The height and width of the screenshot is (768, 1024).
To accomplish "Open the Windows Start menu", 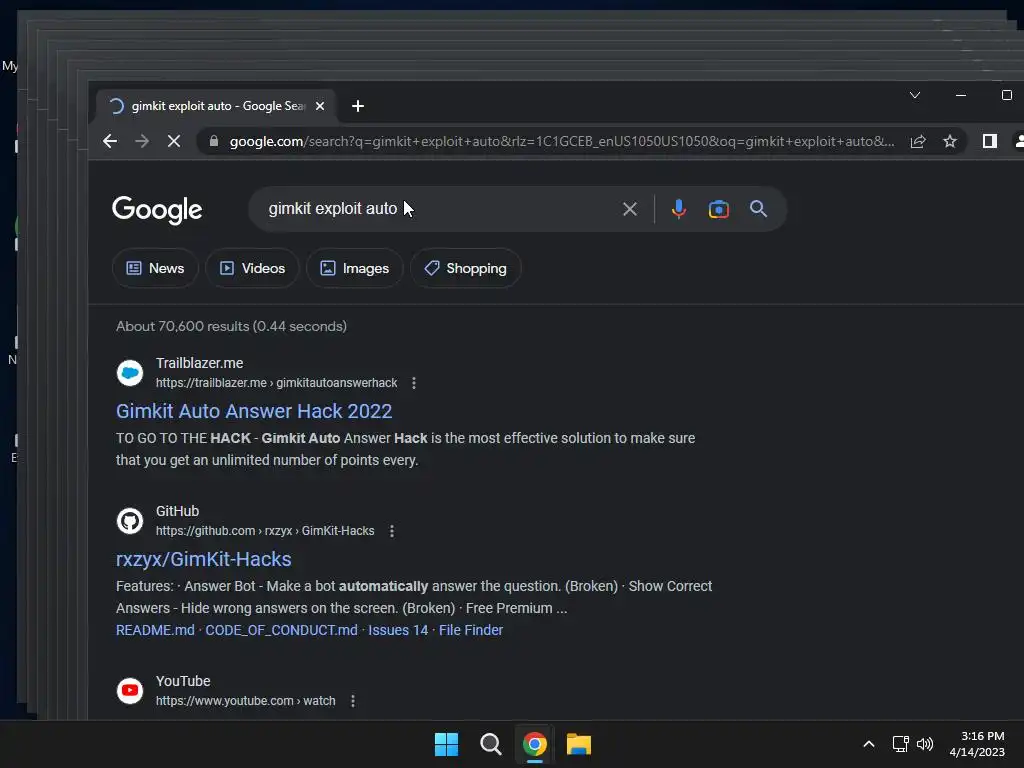I will [x=447, y=744].
